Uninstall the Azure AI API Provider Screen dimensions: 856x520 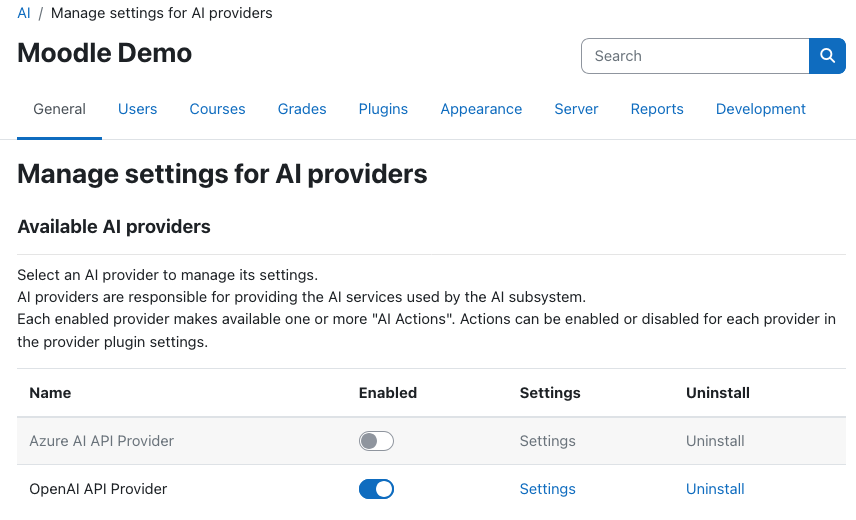tap(715, 441)
